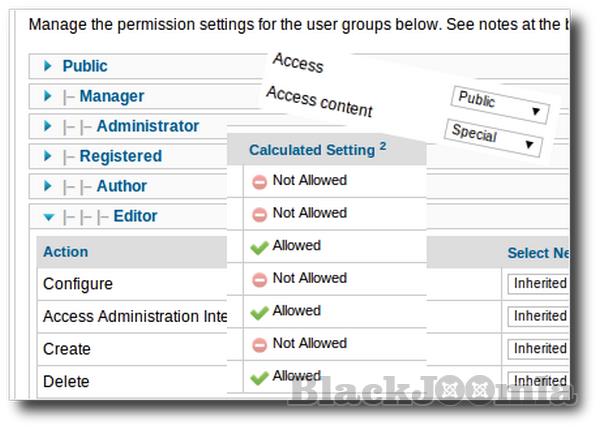Open the Inherited dropdown for Configure
Viewport: 600px width, 430px height.
pos(539,284)
